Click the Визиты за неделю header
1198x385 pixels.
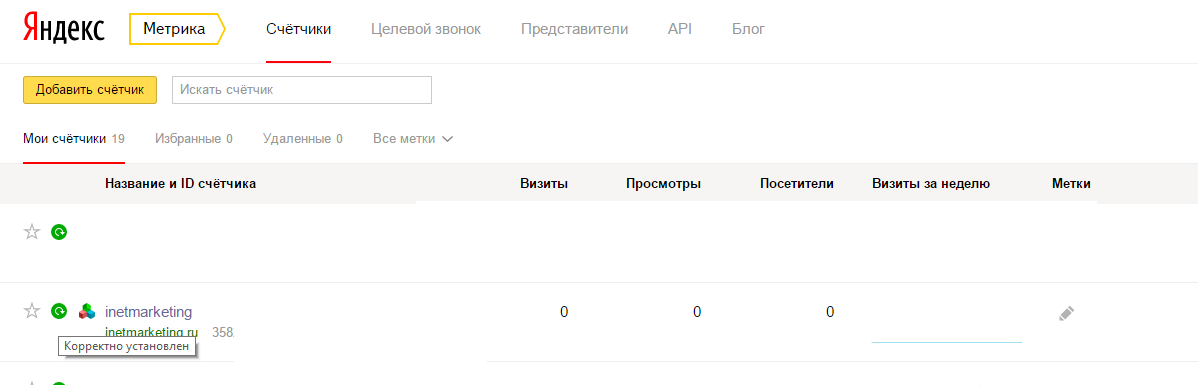pos(931,183)
